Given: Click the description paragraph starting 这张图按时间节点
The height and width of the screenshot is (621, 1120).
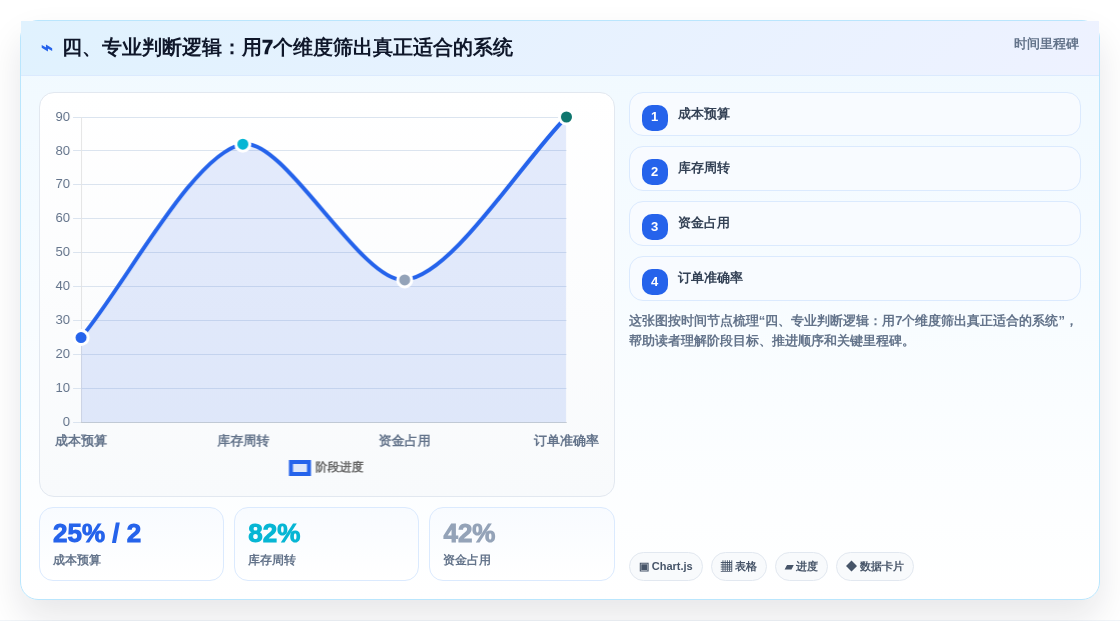Looking at the screenshot, I should [x=851, y=331].
